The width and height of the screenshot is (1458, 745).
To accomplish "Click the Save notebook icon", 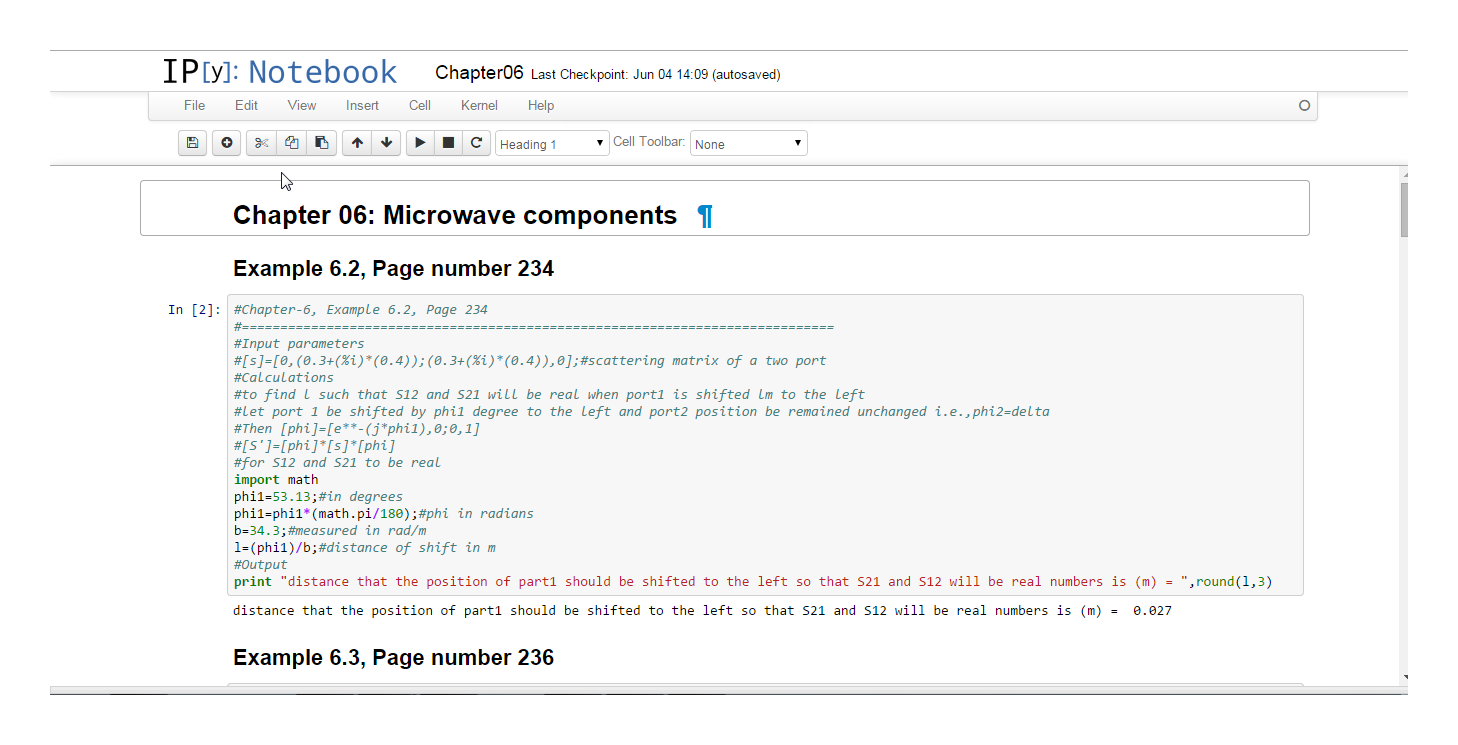I will coord(192,143).
